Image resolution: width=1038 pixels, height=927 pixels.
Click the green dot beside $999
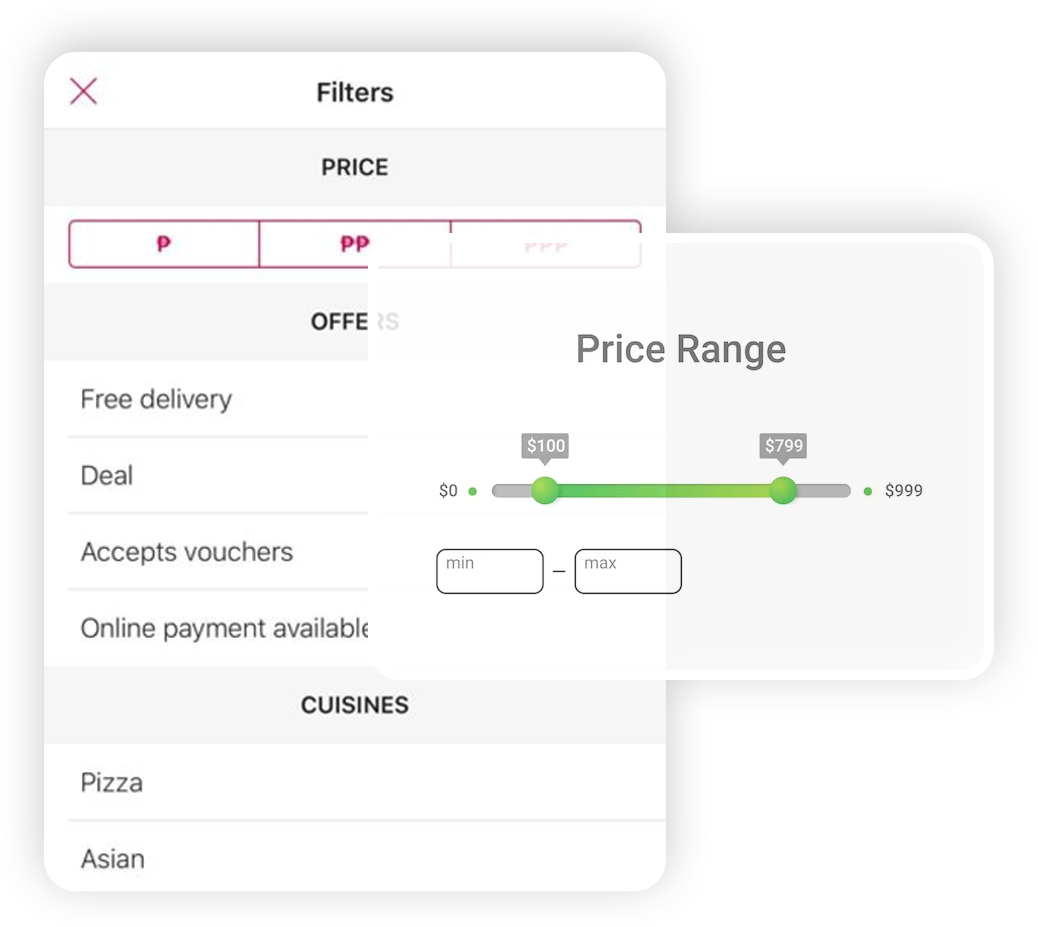(868, 491)
